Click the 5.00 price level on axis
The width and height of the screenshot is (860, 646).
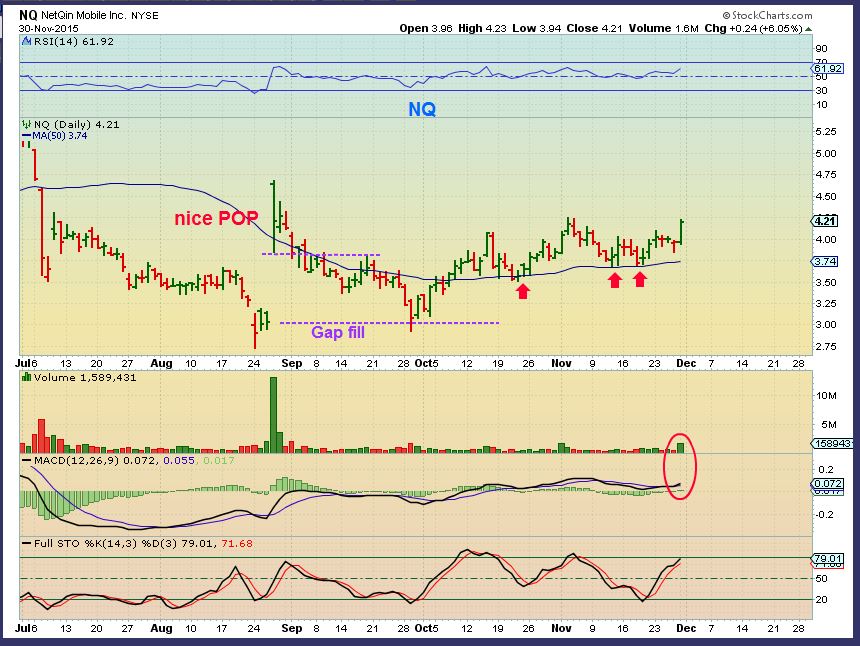click(825, 154)
